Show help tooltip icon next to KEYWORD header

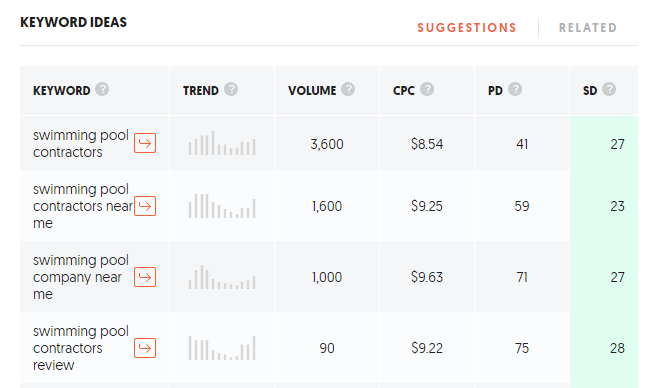point(102,89)
